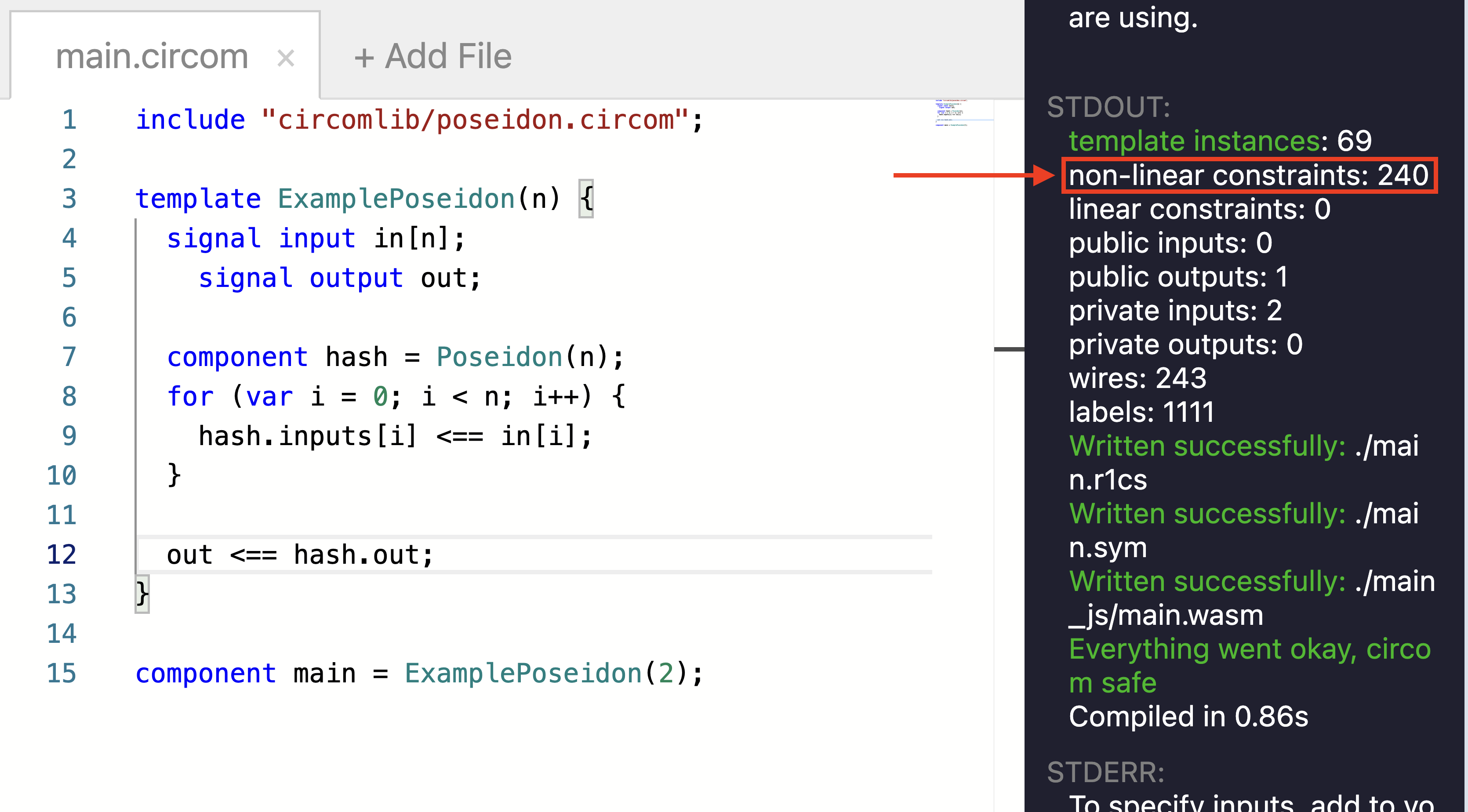This screenshot has height=812, width=1468.
Task: Place cursor in the circomlib/poseidon.circom include string
Action: click(475, 120)
